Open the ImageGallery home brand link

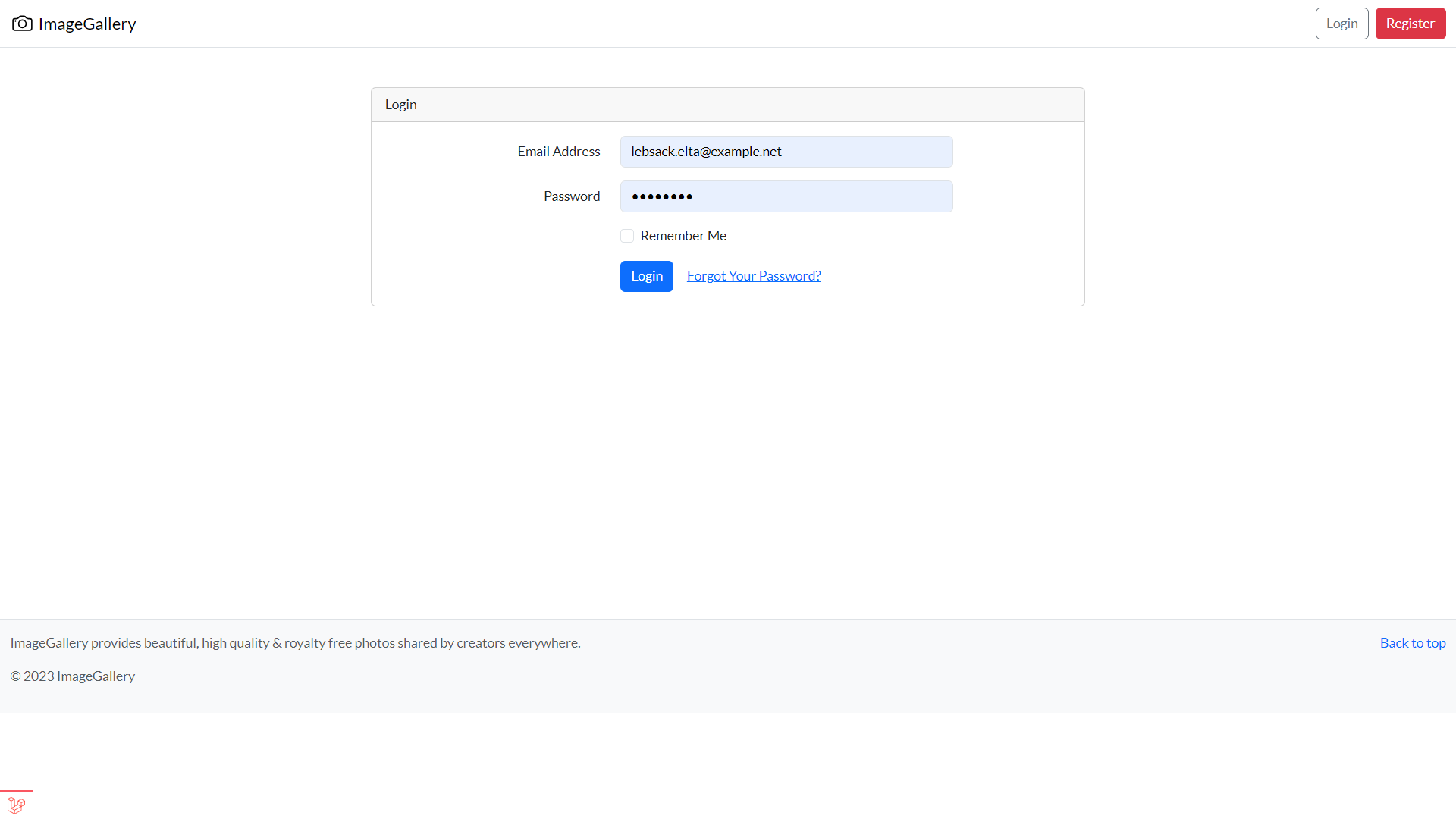pyautogui.click(x=74, y=24)
